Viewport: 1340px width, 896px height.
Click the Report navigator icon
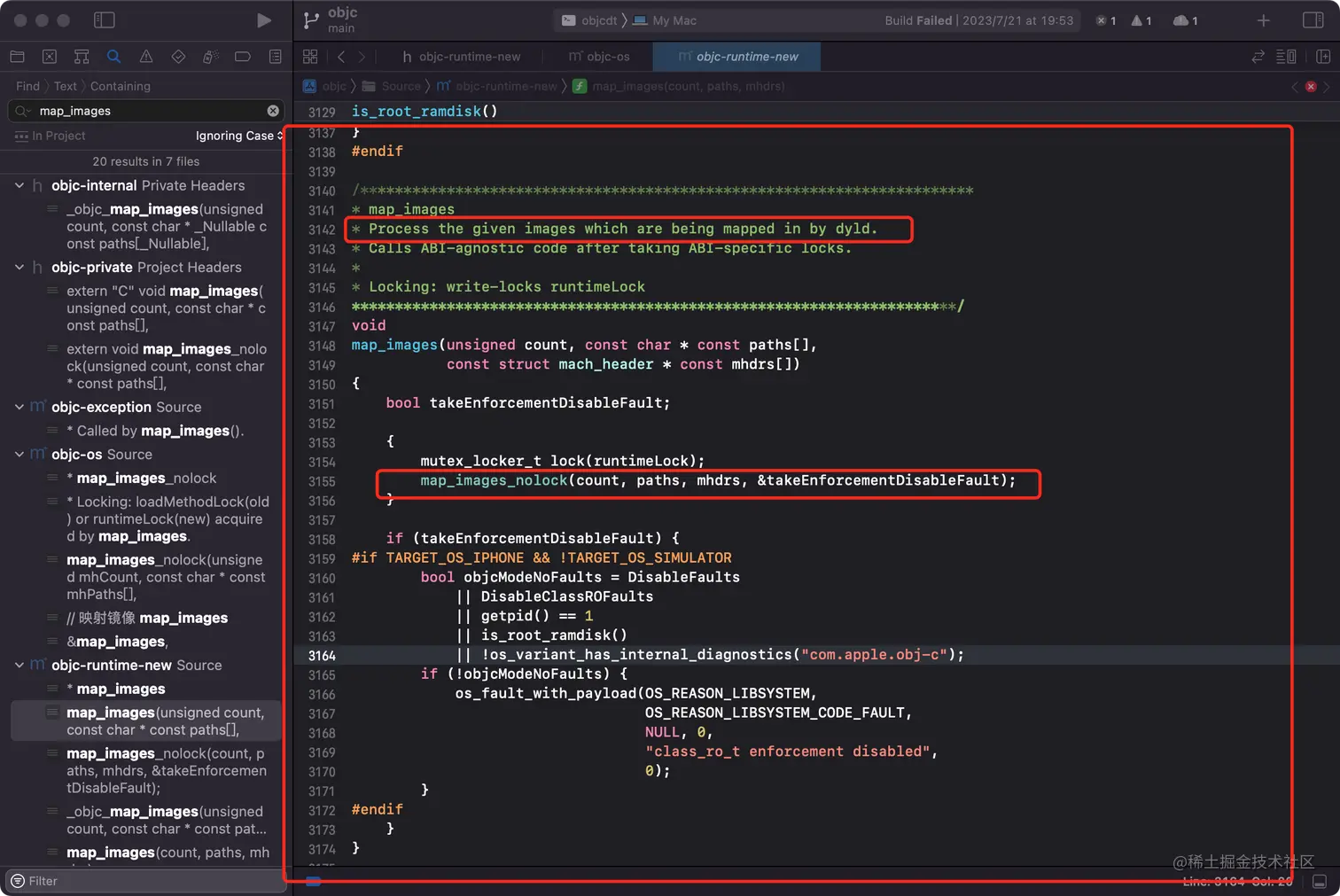[x=275, y=57]
